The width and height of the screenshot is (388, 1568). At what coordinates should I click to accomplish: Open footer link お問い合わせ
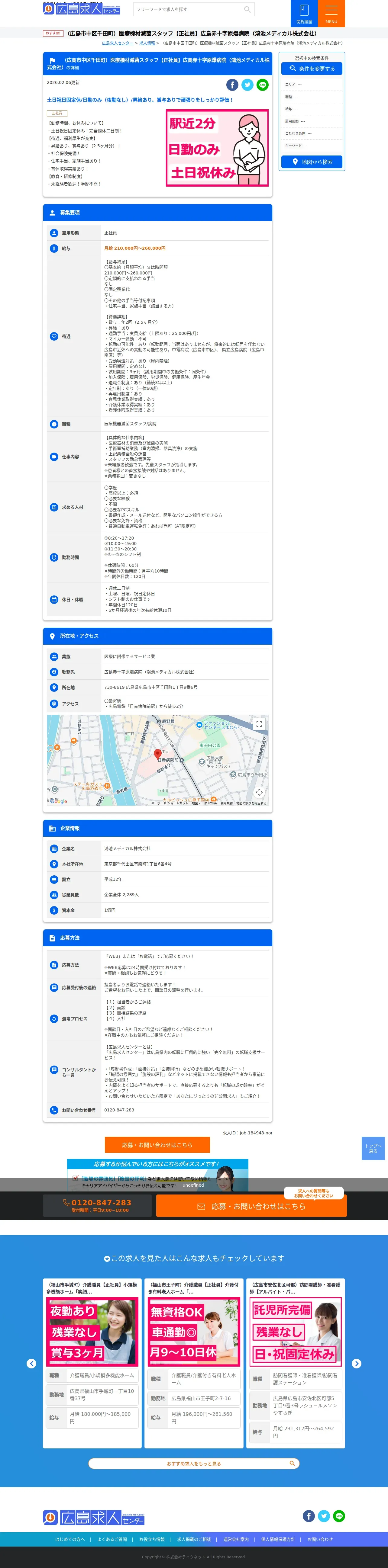320,1539
